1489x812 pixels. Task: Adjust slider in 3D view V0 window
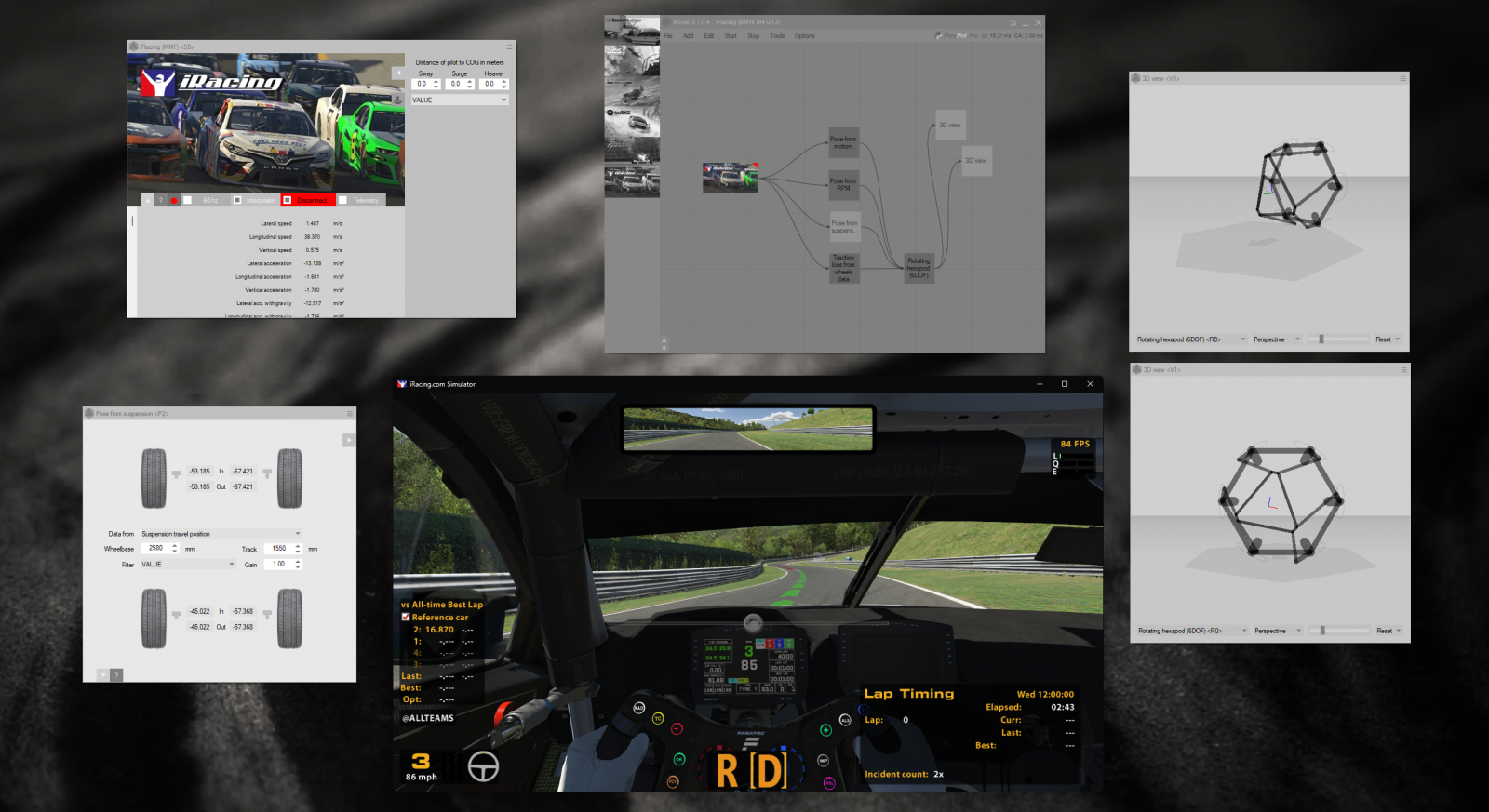(1339, 339)
